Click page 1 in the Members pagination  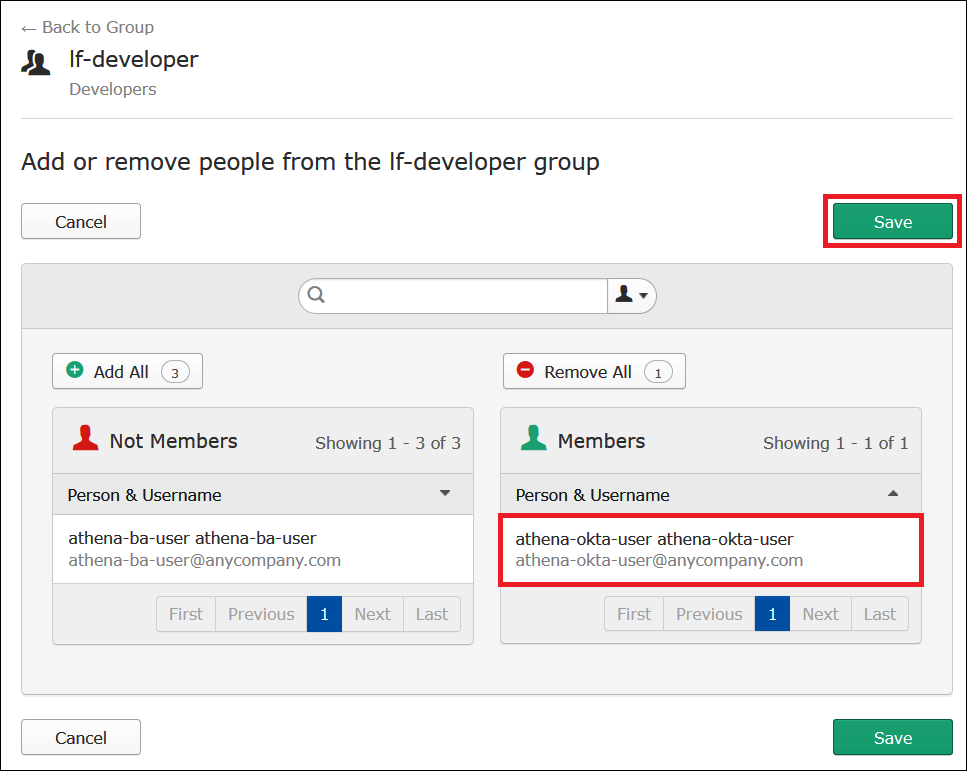click(772, 613)
